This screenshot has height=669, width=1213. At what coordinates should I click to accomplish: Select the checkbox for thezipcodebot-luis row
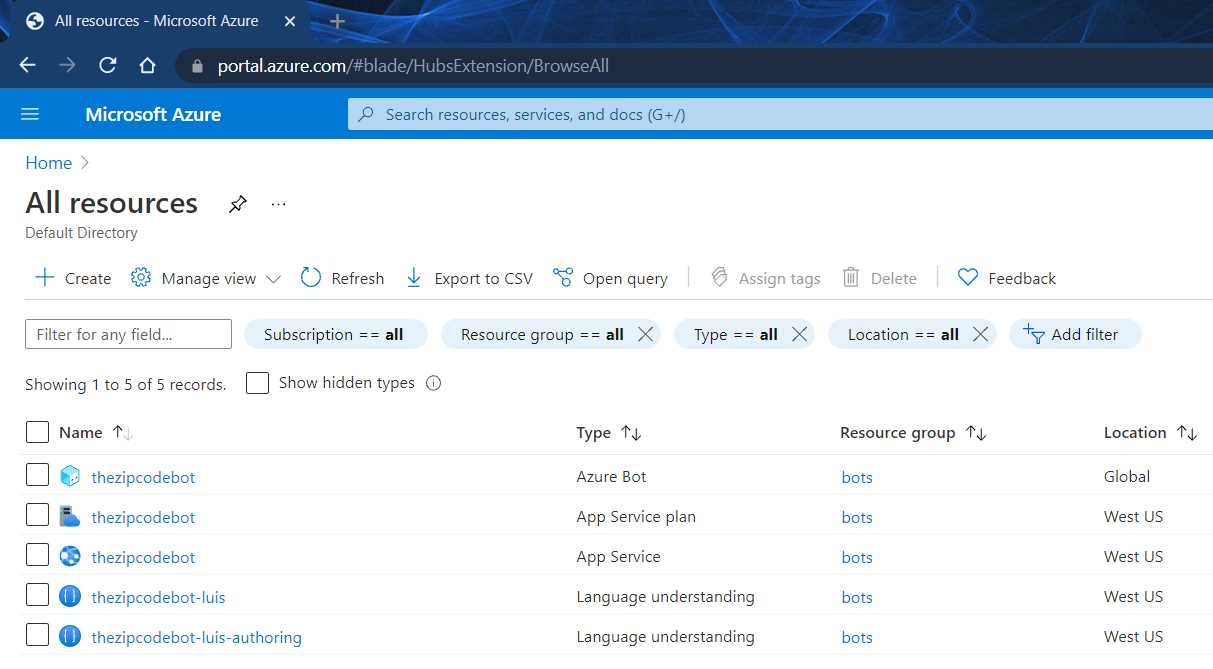37,594
